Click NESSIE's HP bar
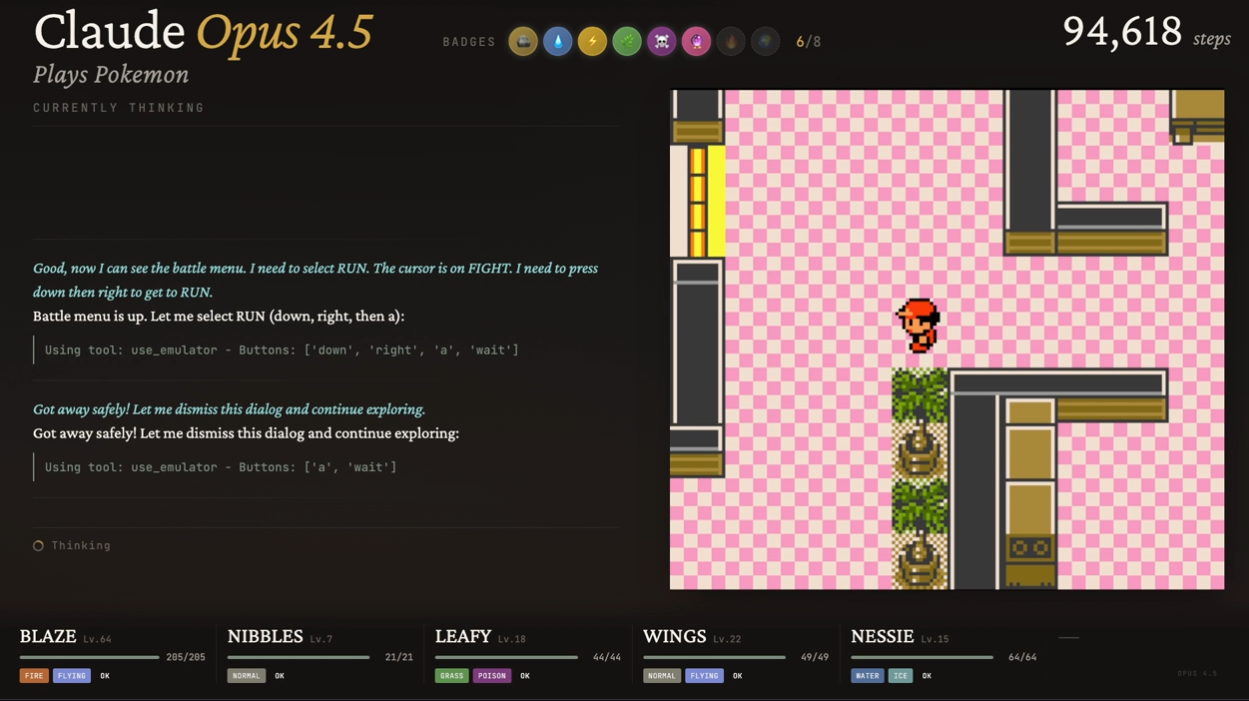This screenshot has height=701, width=1249. [922, 657]
